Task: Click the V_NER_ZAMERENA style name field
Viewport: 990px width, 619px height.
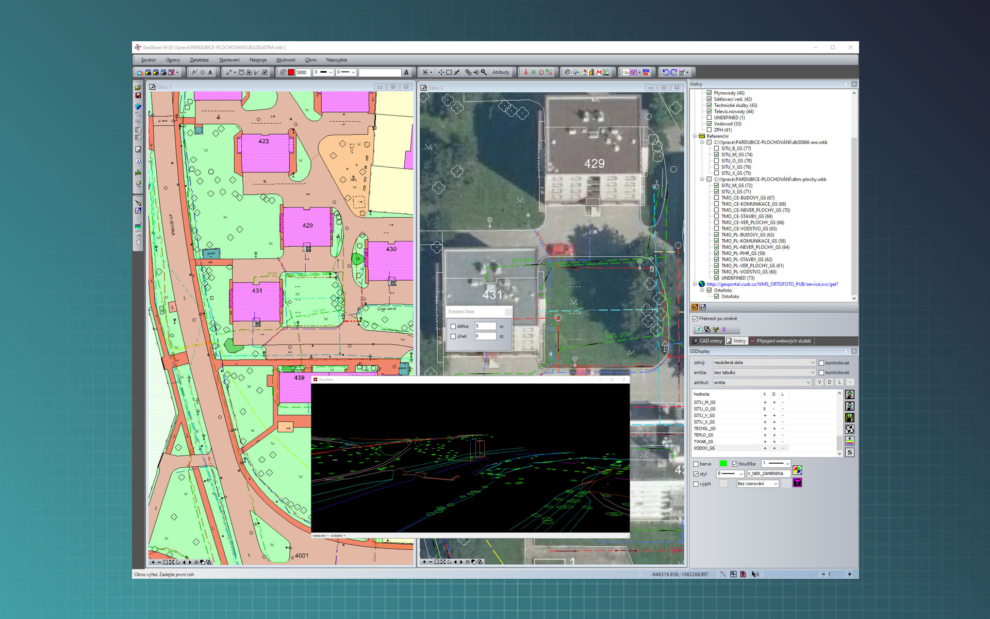Action: [769, 474]
